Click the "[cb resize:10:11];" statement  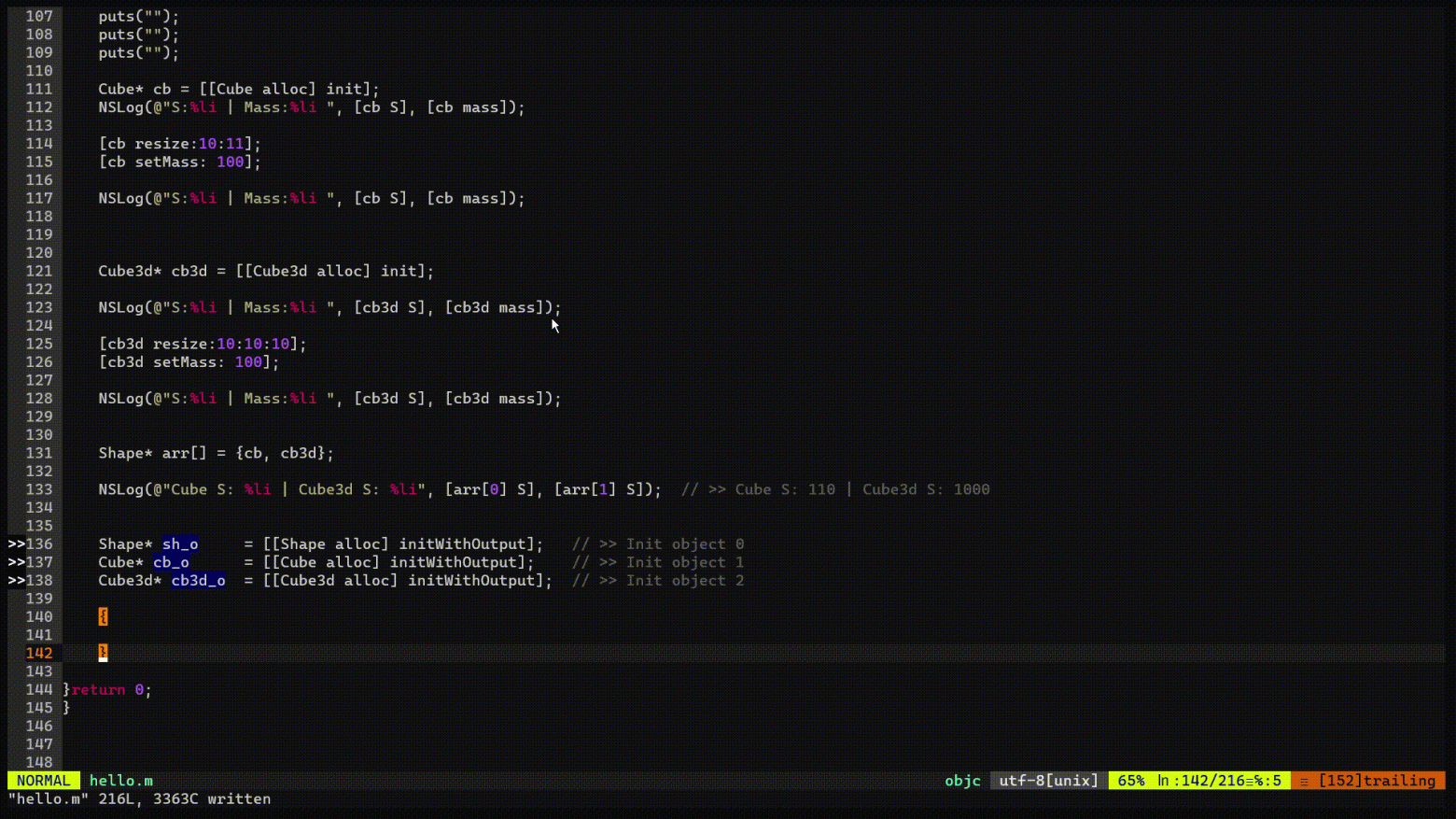(x=180, y=144)
